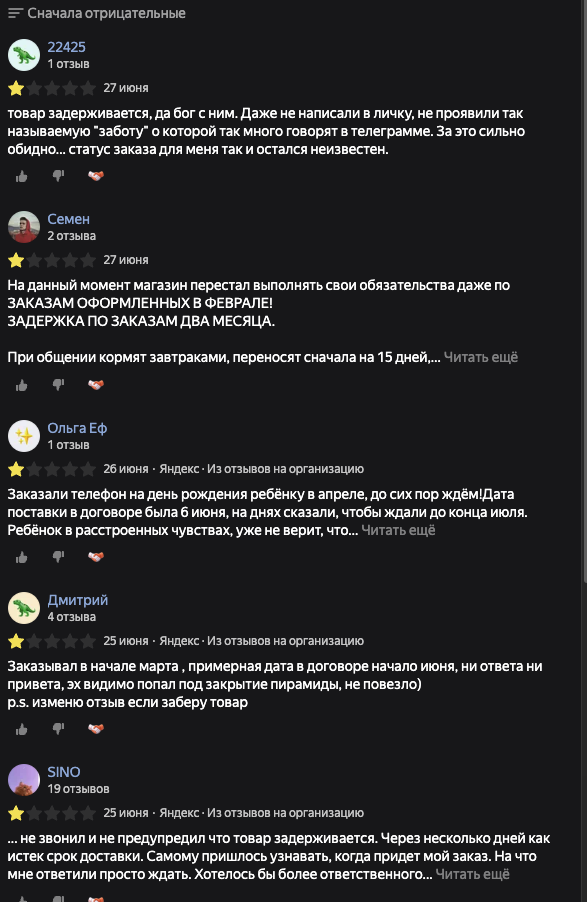Thumbs up Ольга Еф's review
The height and width of the screenshot is (902, 587).
coord(22,557)
